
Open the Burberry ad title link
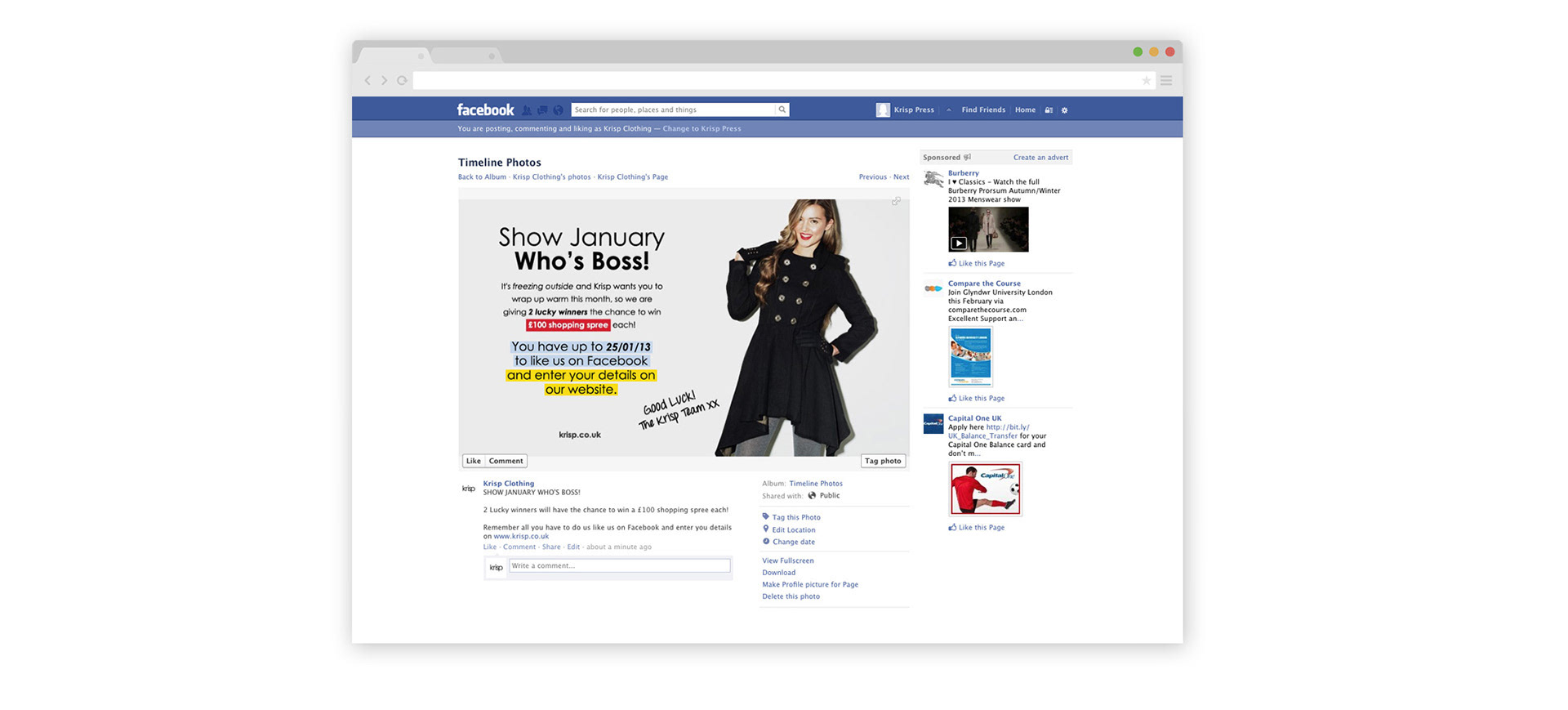pos(963,173)
